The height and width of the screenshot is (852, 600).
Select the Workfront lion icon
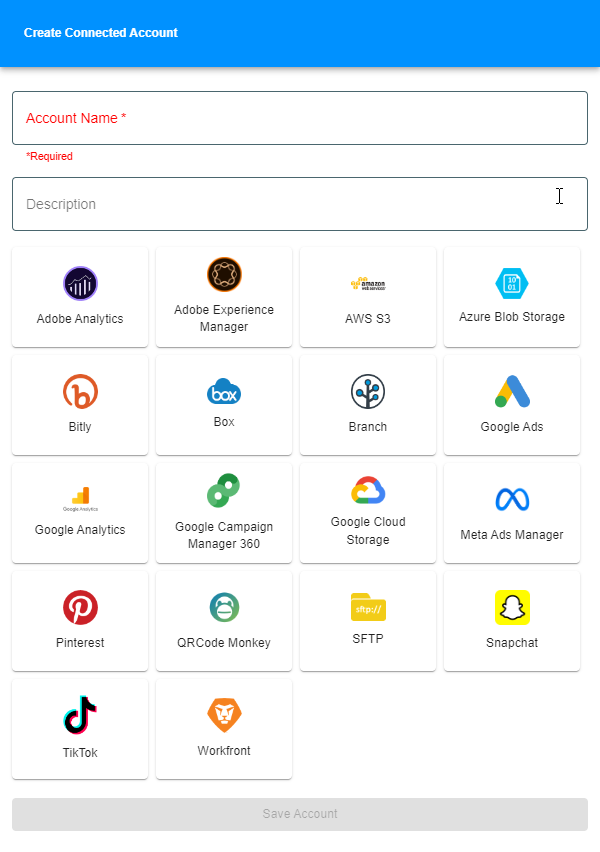[224, 715]
